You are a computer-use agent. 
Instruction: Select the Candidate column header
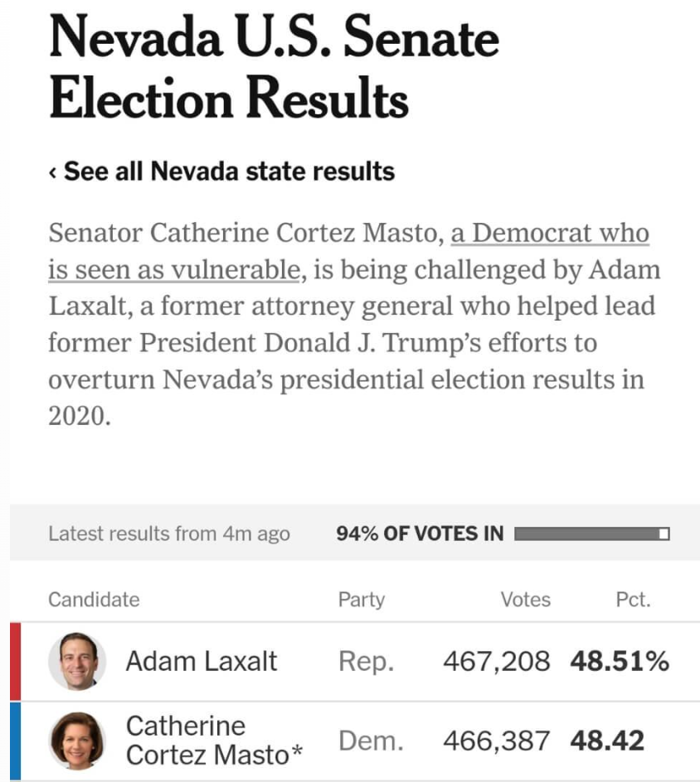pyautogui.click(x=94, y=599)
